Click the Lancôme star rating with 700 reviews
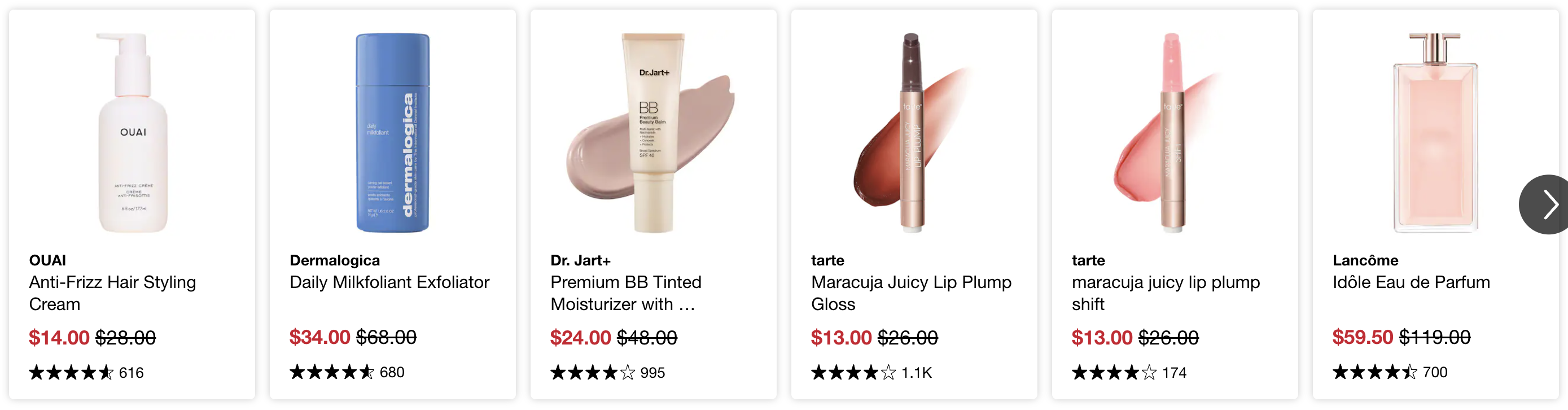Viewport: 1568px width, 410px height. pyautogui.click(x=1390, y=372)
